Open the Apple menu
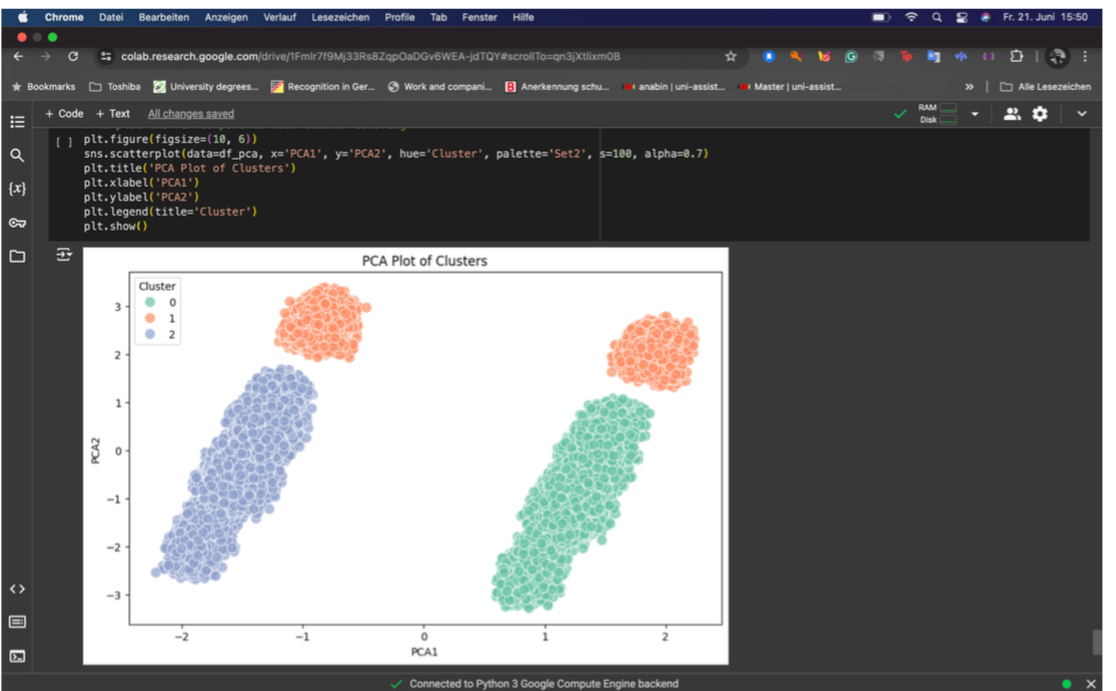 (x=23, y=17)
